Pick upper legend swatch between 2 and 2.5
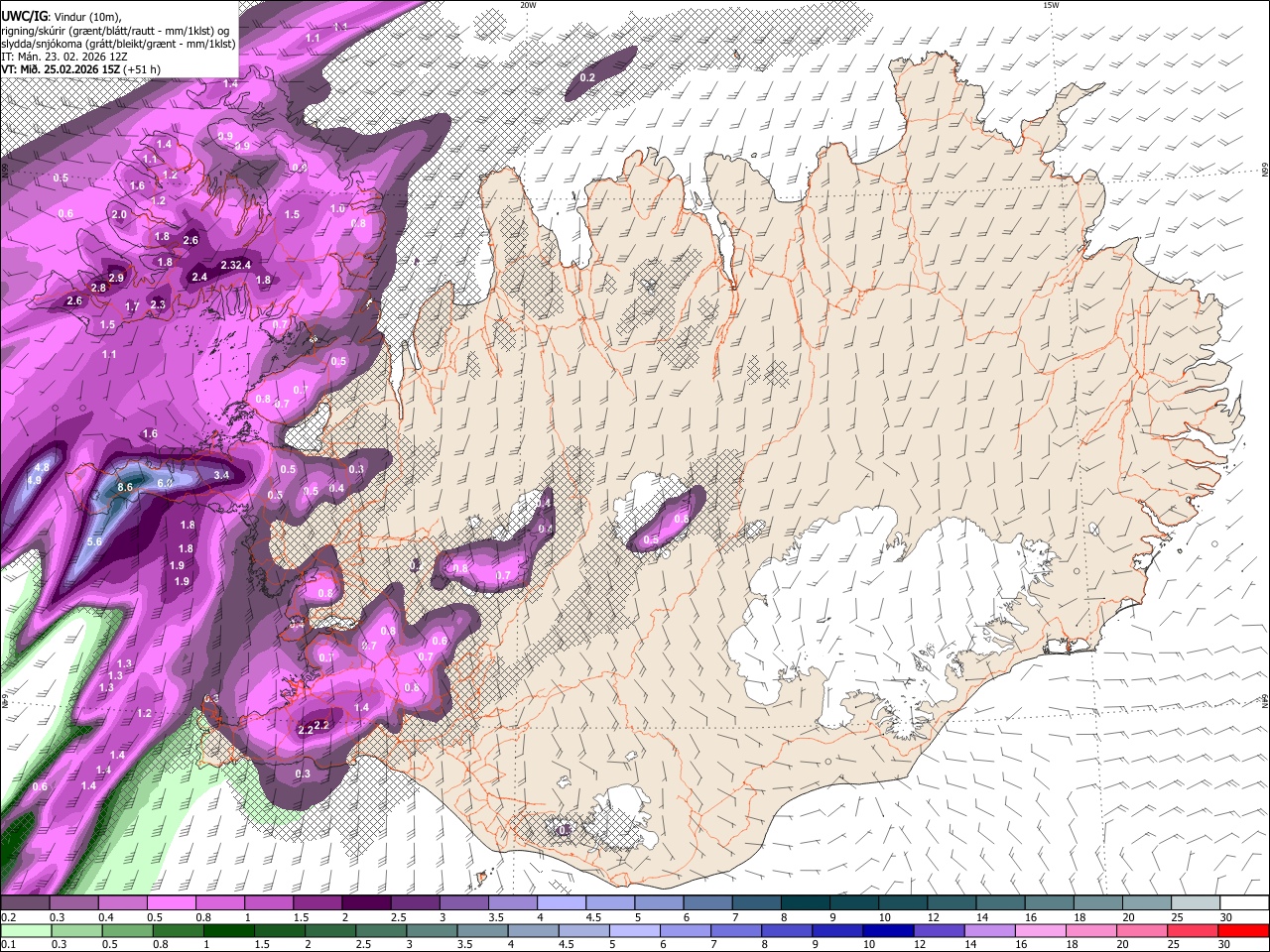This screenshot has height=952, width=1270. pos(365,903)
